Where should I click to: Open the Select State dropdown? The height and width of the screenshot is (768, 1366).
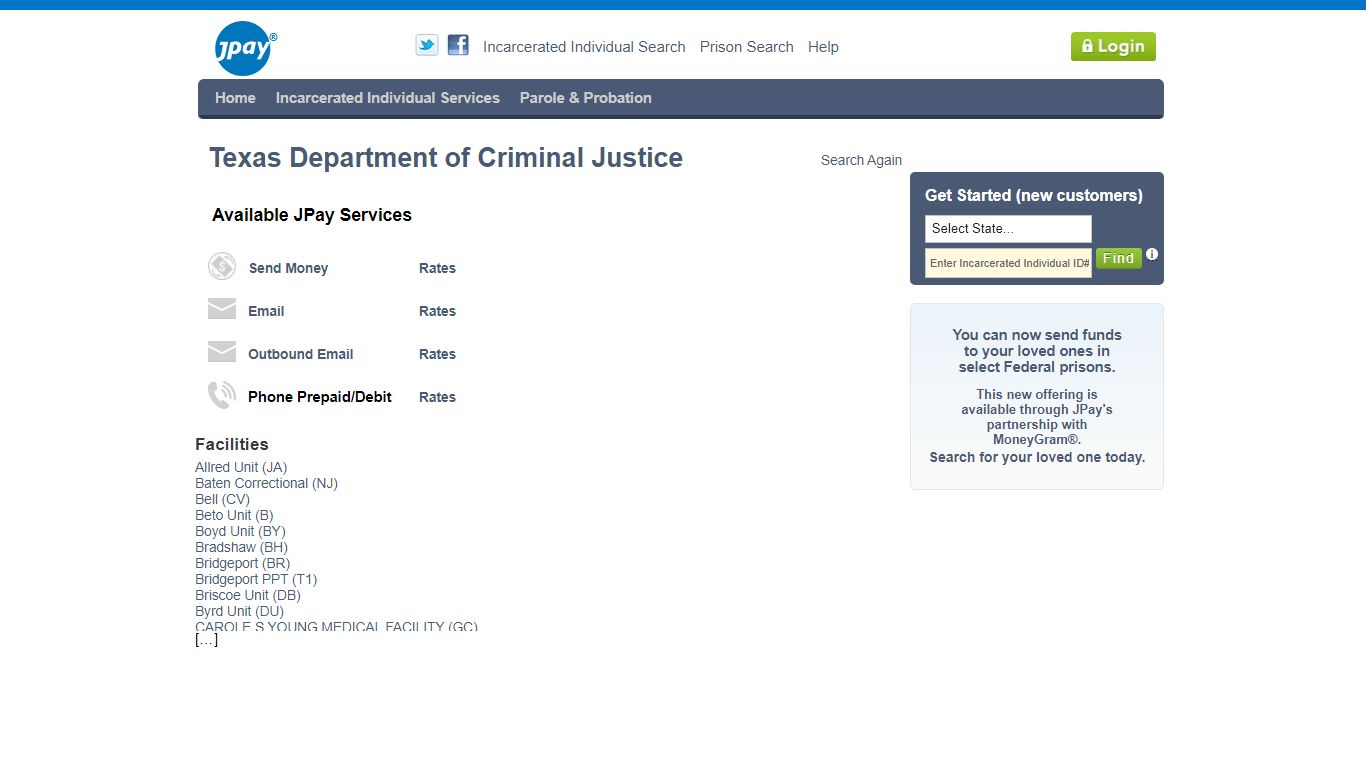pos(1008,229)
